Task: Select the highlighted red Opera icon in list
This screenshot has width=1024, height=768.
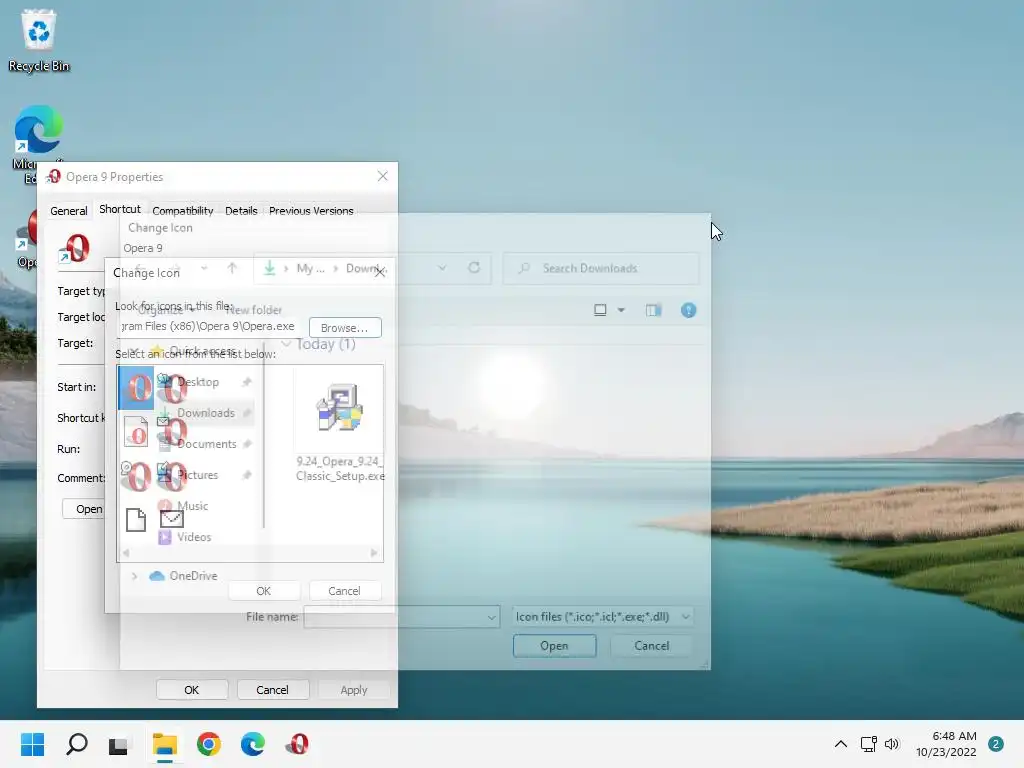Action: [136, 388]
